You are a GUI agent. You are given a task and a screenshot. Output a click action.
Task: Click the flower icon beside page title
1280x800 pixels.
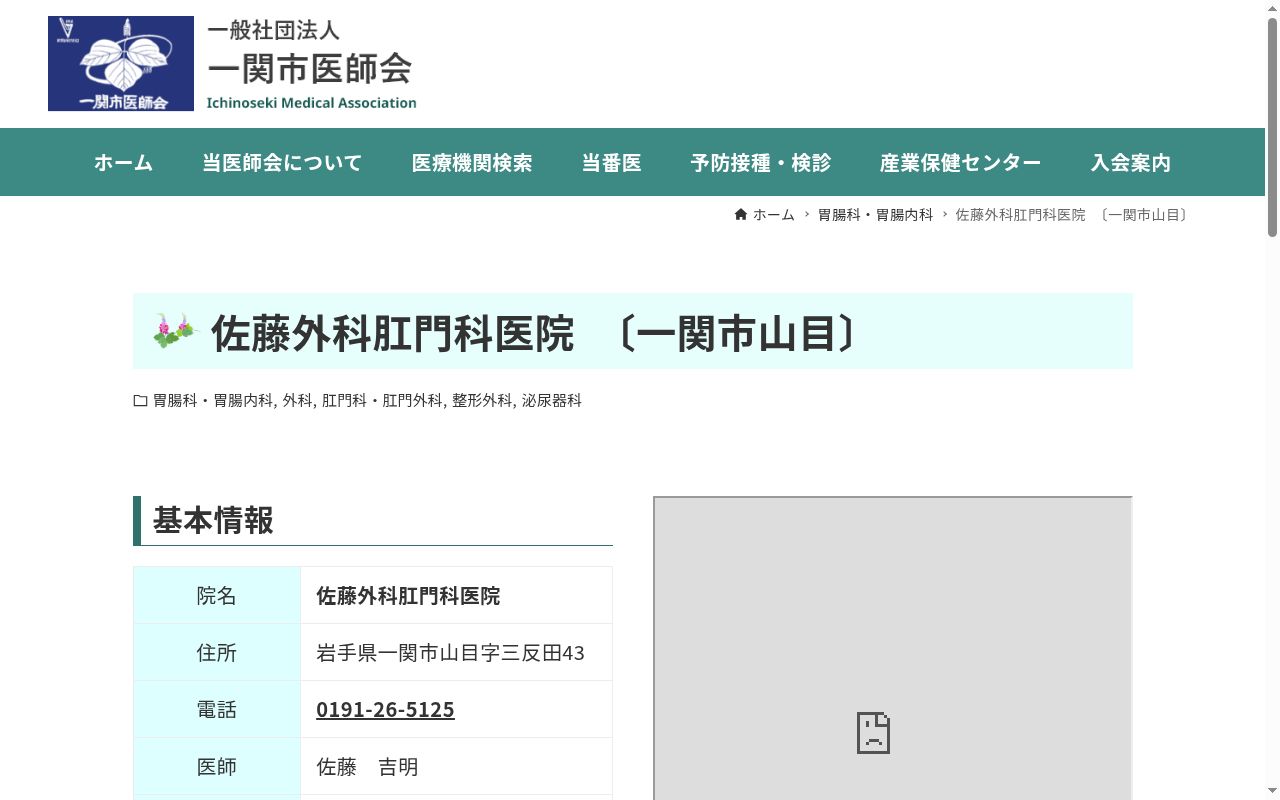(x=176, y=330)
